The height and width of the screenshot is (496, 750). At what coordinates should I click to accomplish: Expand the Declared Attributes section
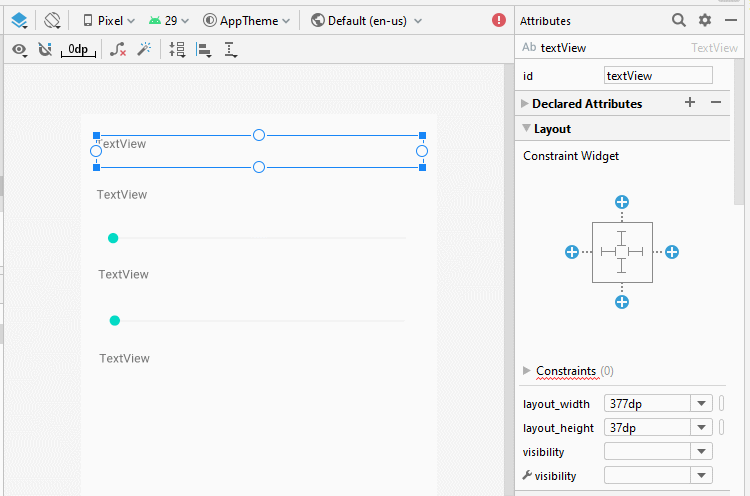[524, 103]
